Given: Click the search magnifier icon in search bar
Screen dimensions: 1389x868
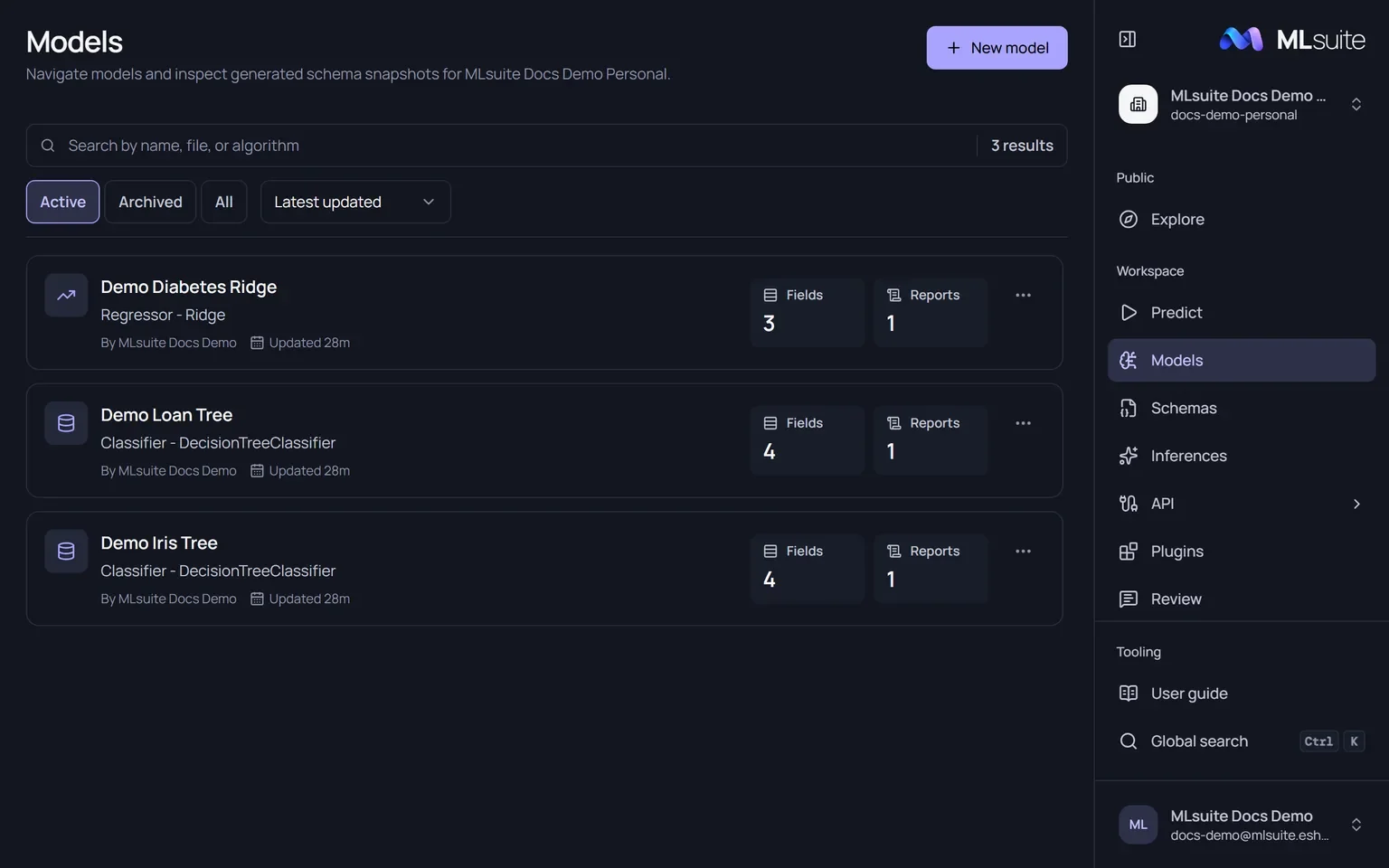Looking at the screenshot, I should 48,146.
